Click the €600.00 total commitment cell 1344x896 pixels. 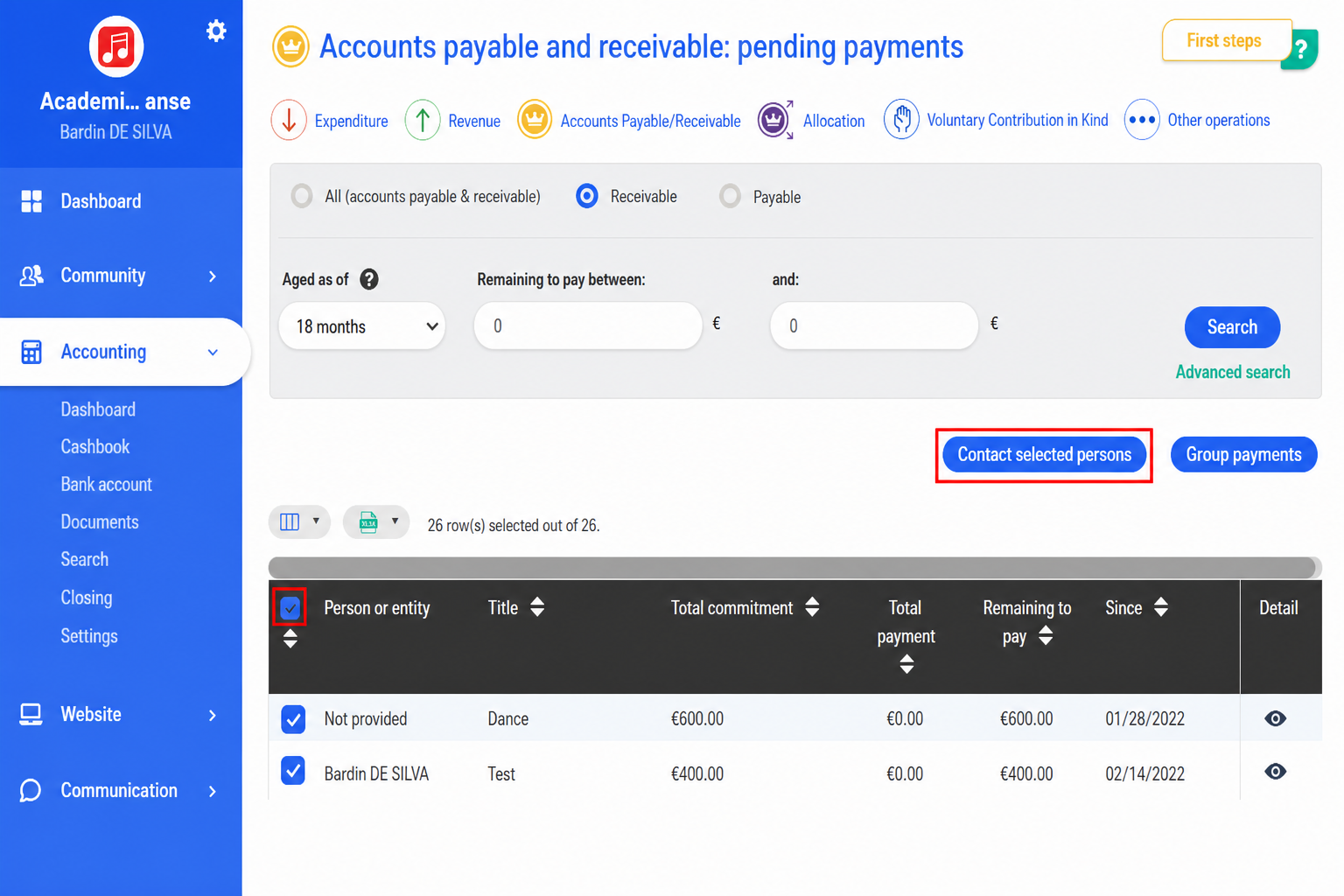coord(697,719)
